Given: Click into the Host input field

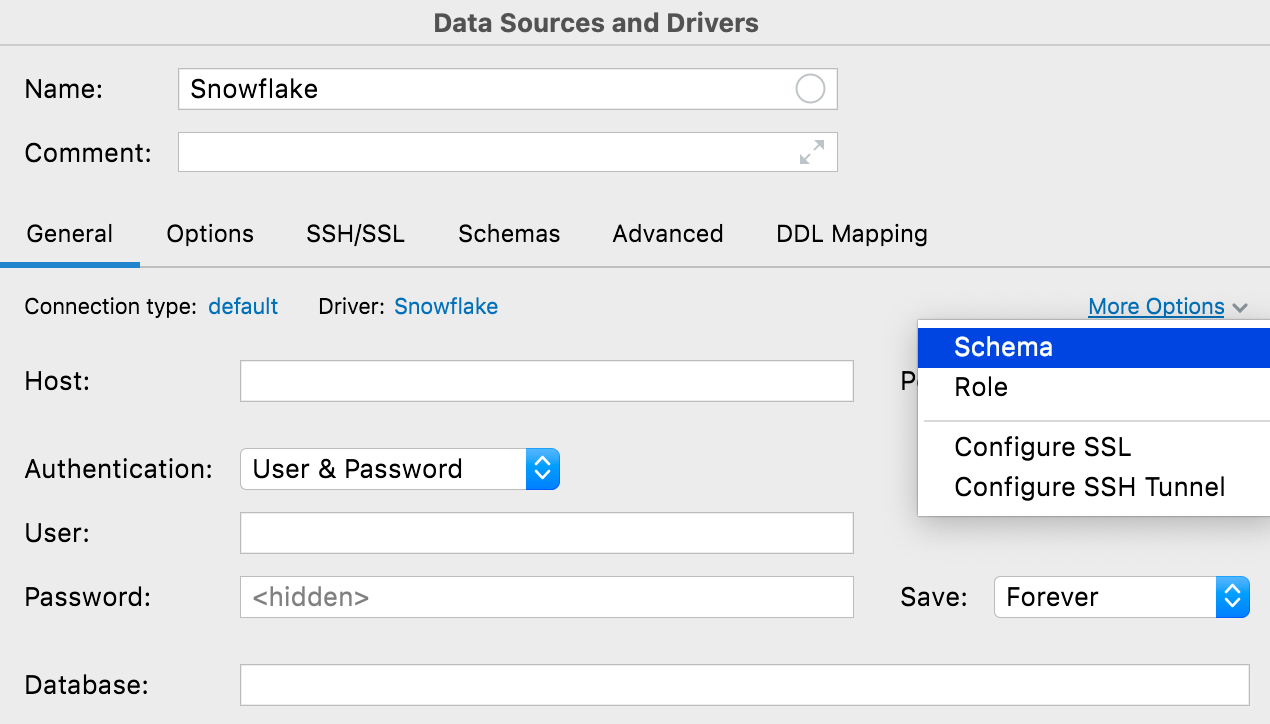Looking at the screenshot, I should (x=546, y=381).
